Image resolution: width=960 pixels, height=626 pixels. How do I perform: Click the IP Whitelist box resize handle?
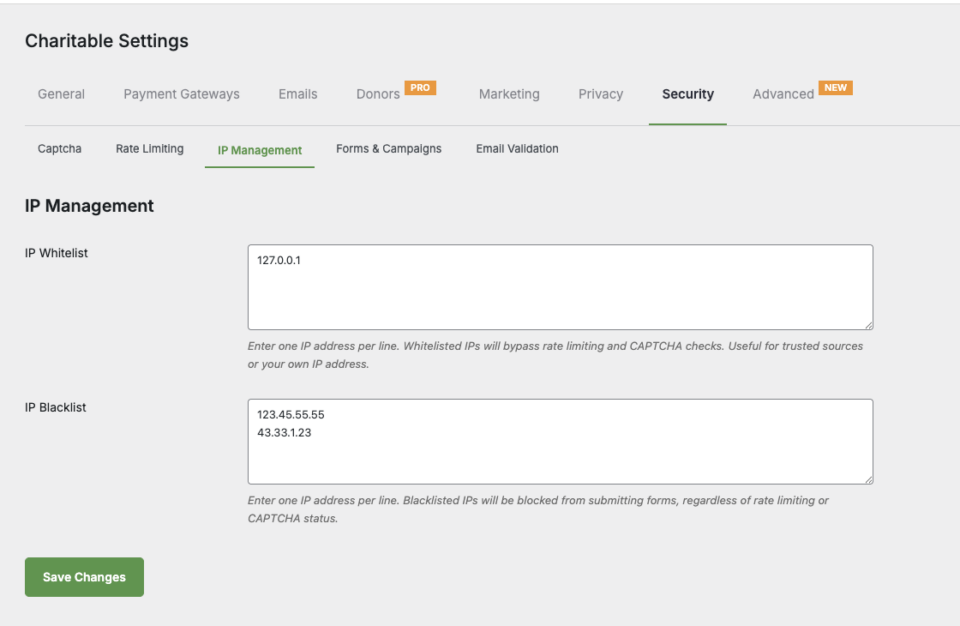867,324
